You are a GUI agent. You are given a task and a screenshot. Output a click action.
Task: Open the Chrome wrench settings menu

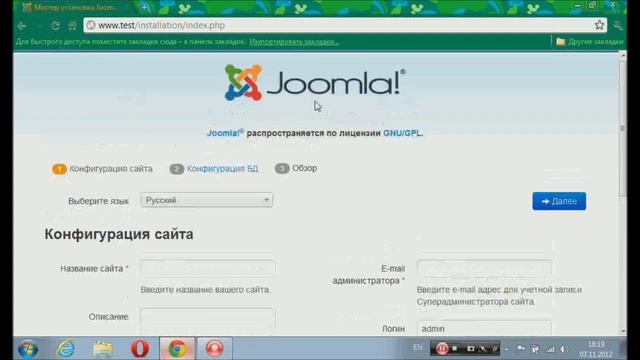click(618, 26)
